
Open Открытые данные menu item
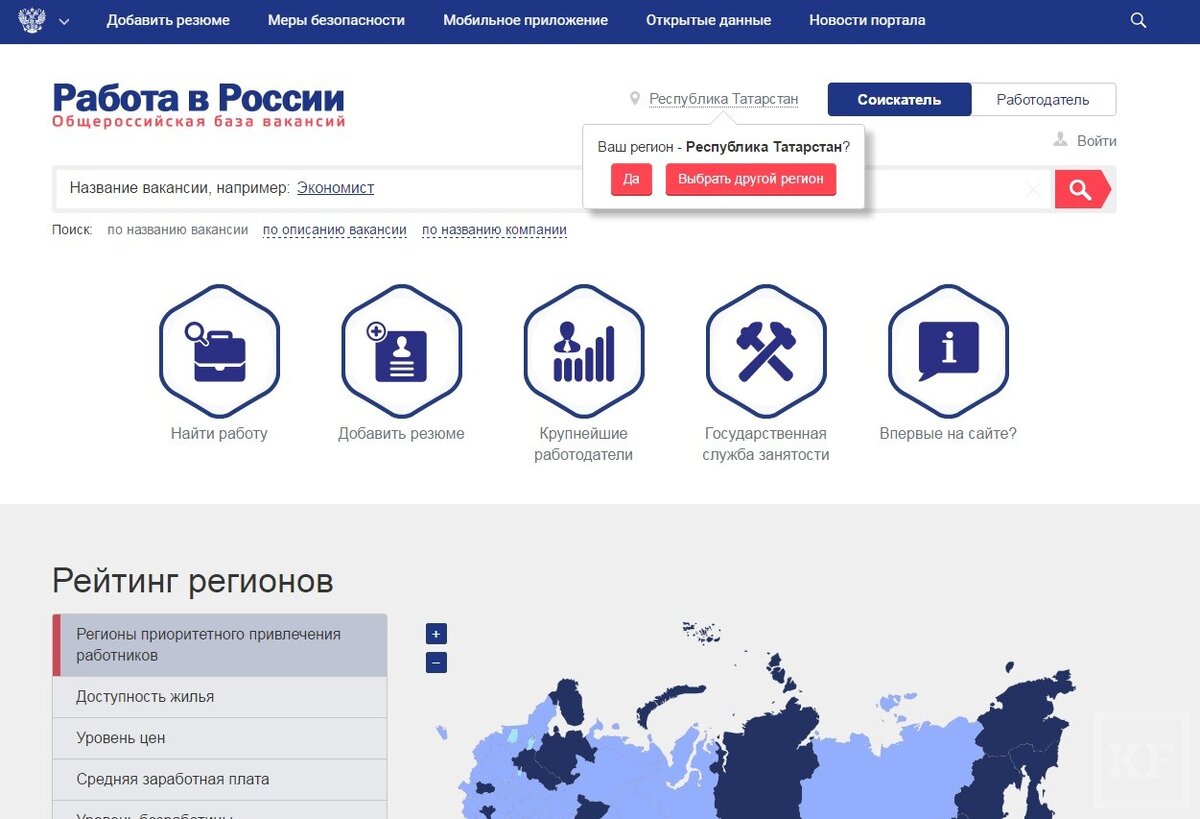[708, 20]
